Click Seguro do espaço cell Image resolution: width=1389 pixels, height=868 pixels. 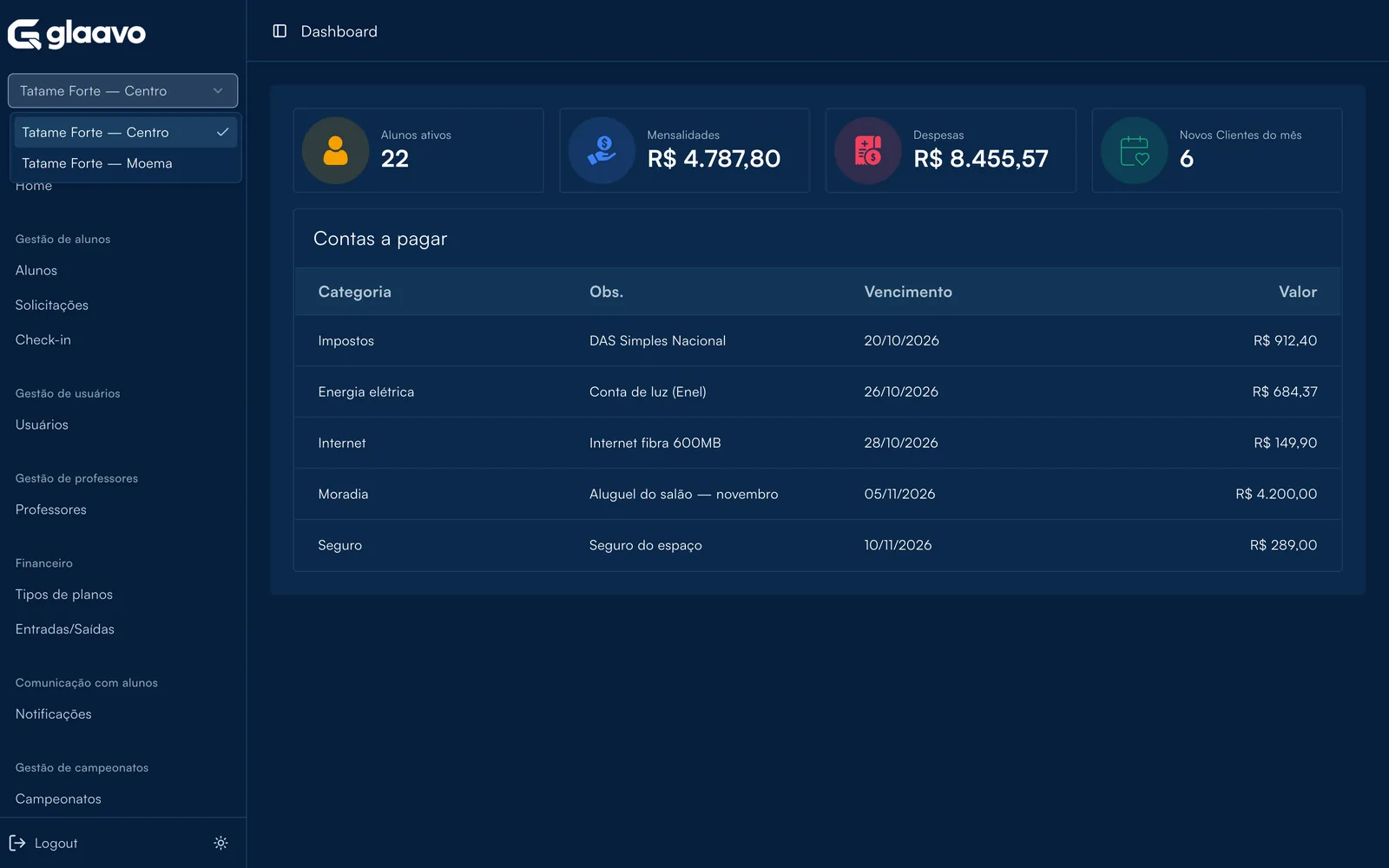[x=646, y=545]
